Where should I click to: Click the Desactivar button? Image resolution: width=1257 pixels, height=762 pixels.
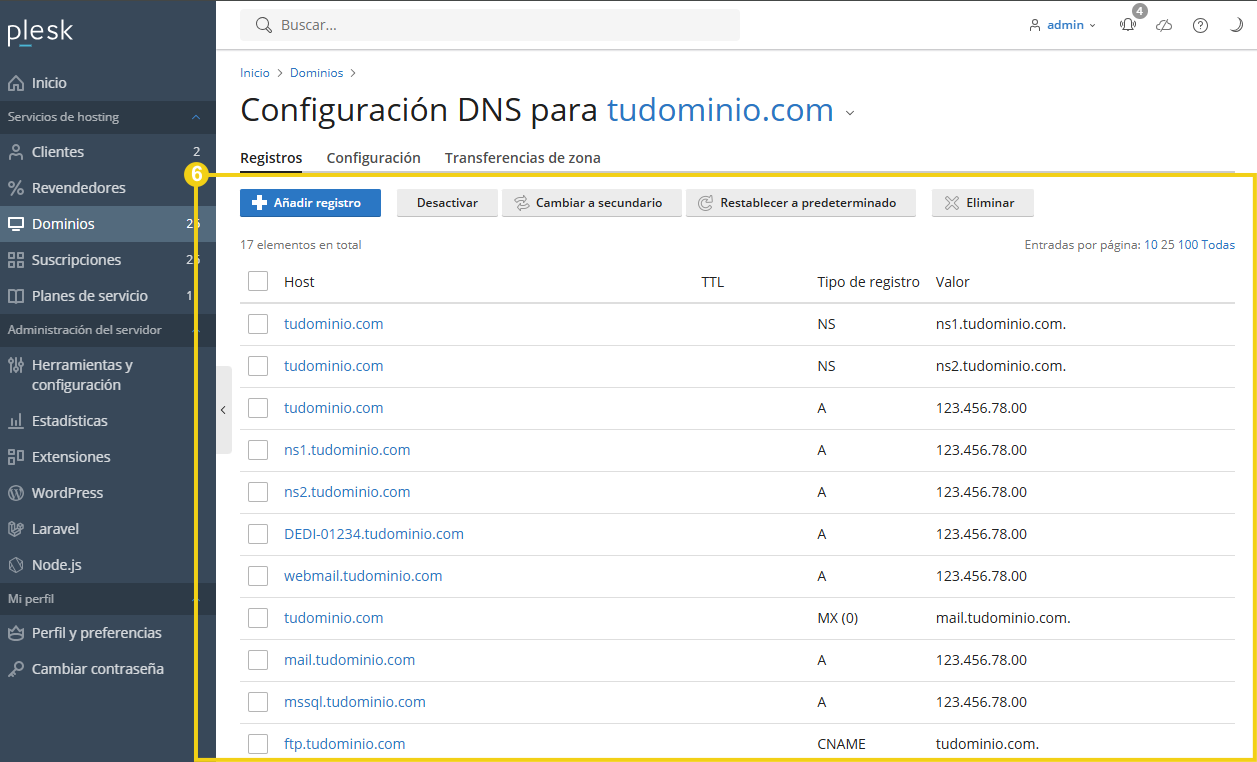[447, 203]
